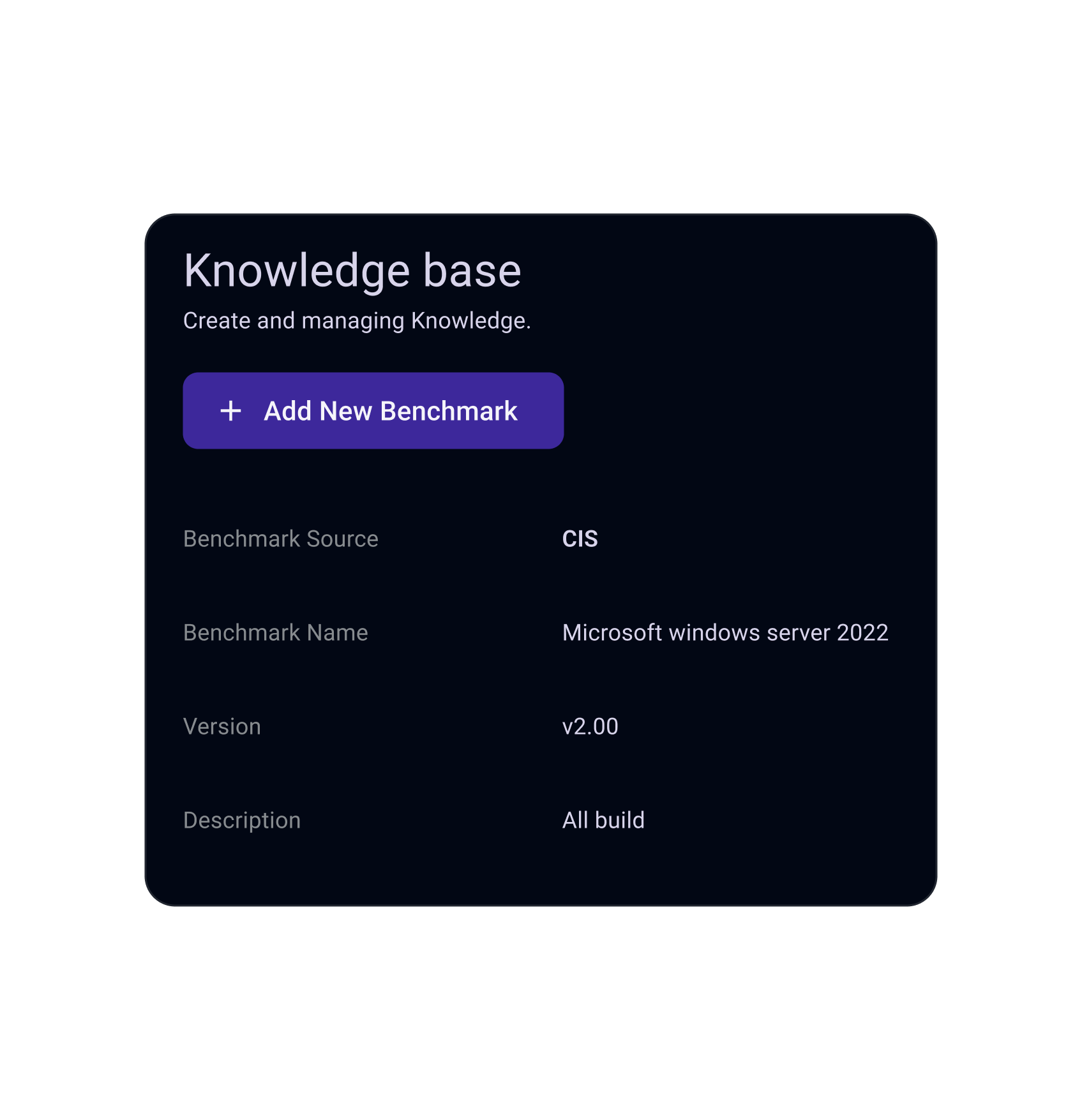Click the word 'Source' in Benchmark Source label
Viewport: 1082px width, 1120px height.
342,539
